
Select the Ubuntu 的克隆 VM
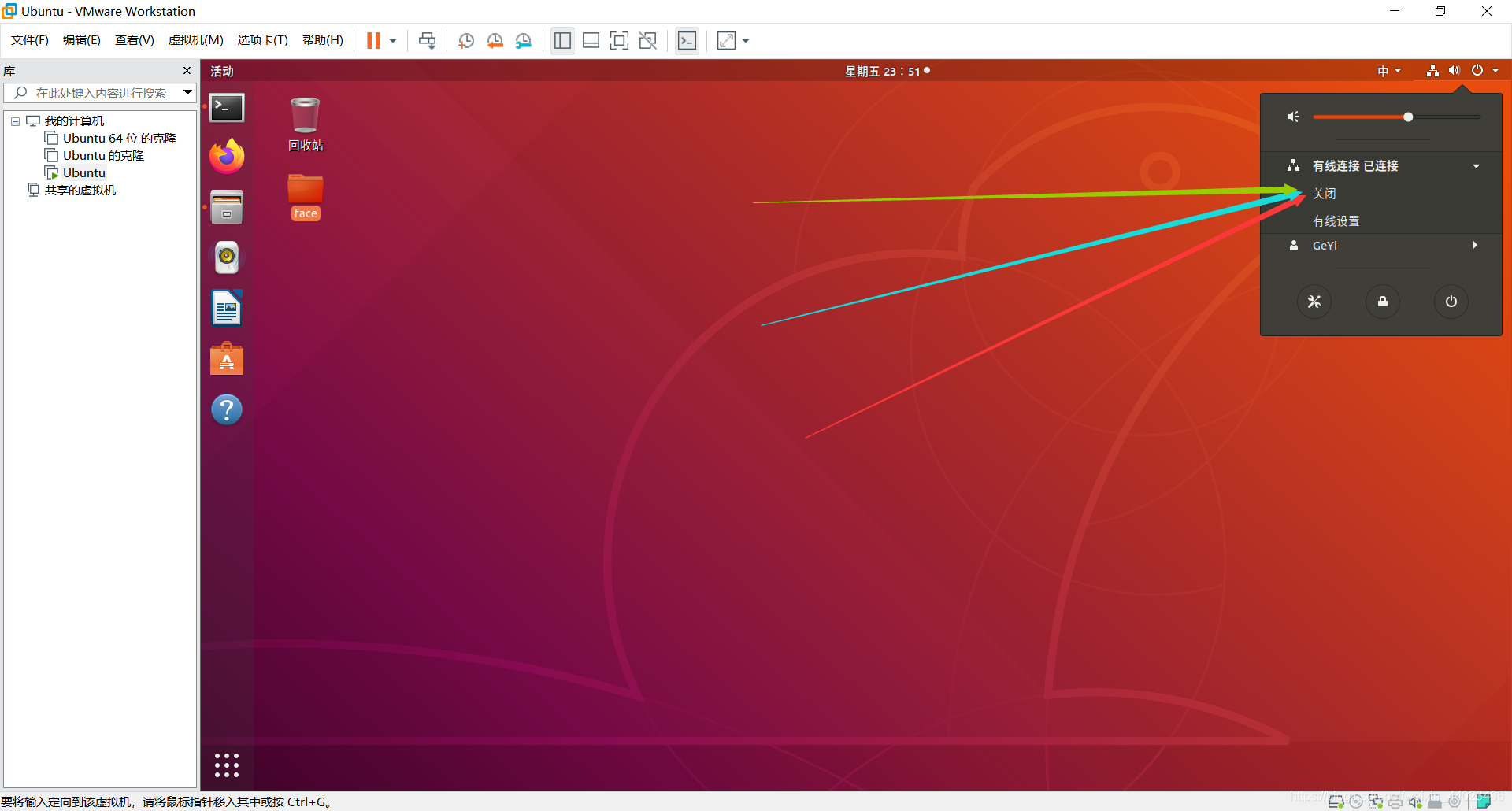coord(104,156)
